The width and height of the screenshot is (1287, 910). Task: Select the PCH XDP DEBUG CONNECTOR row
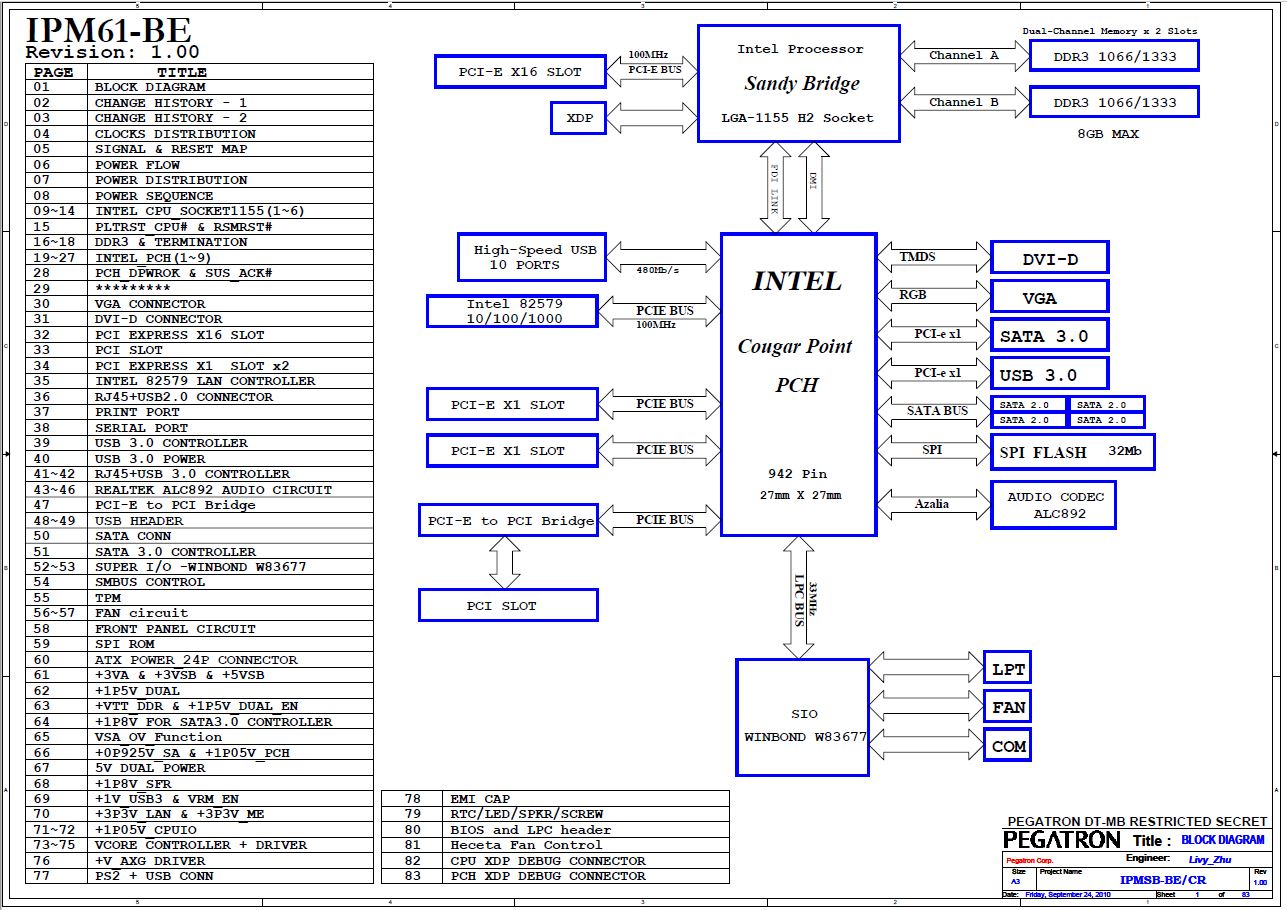point(555,876)
